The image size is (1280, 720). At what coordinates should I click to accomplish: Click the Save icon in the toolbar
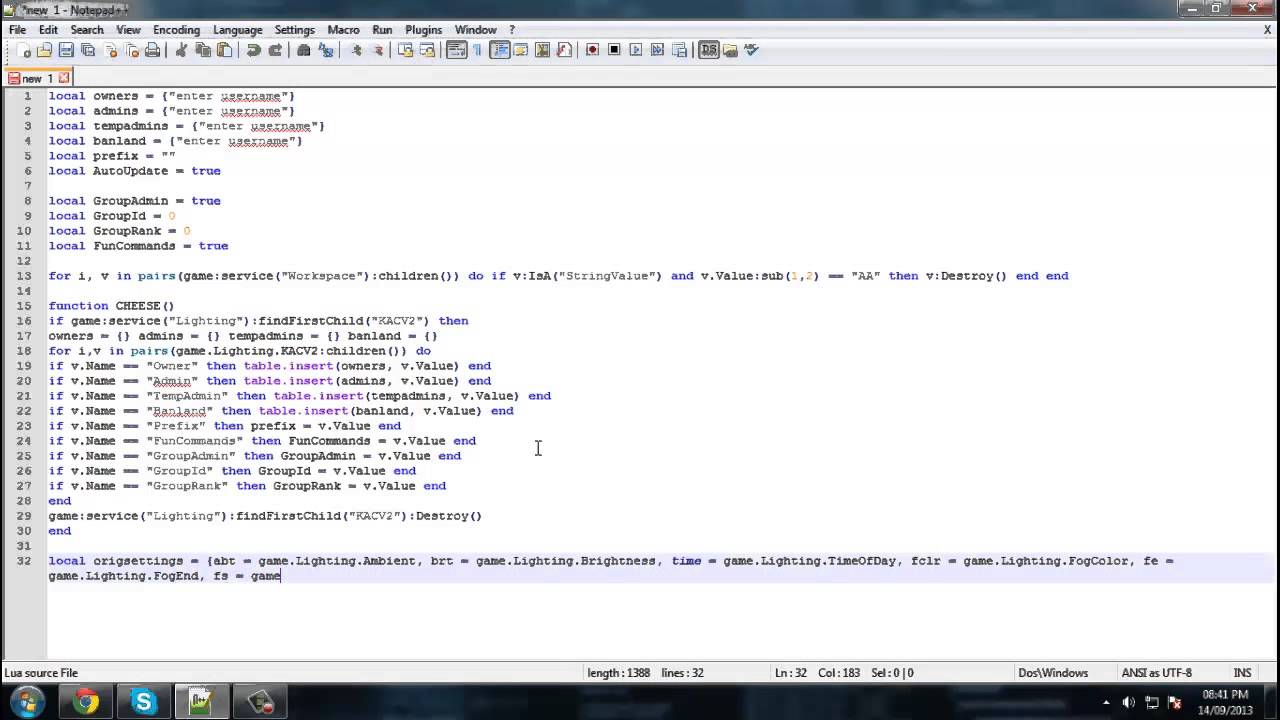pyautogui.click(x=66, y=50)
